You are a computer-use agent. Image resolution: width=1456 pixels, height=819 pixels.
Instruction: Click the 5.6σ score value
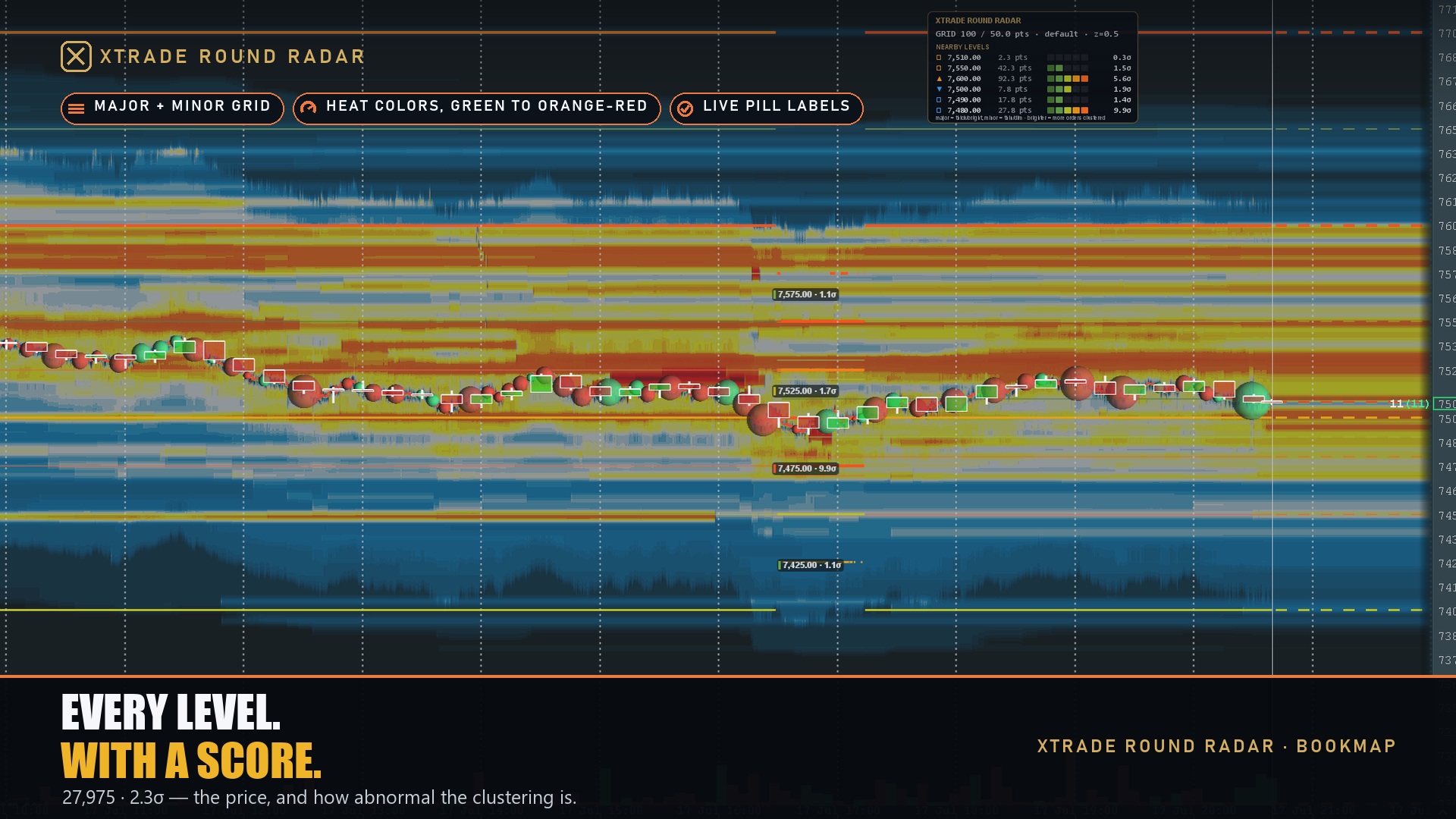(1122, 79)
